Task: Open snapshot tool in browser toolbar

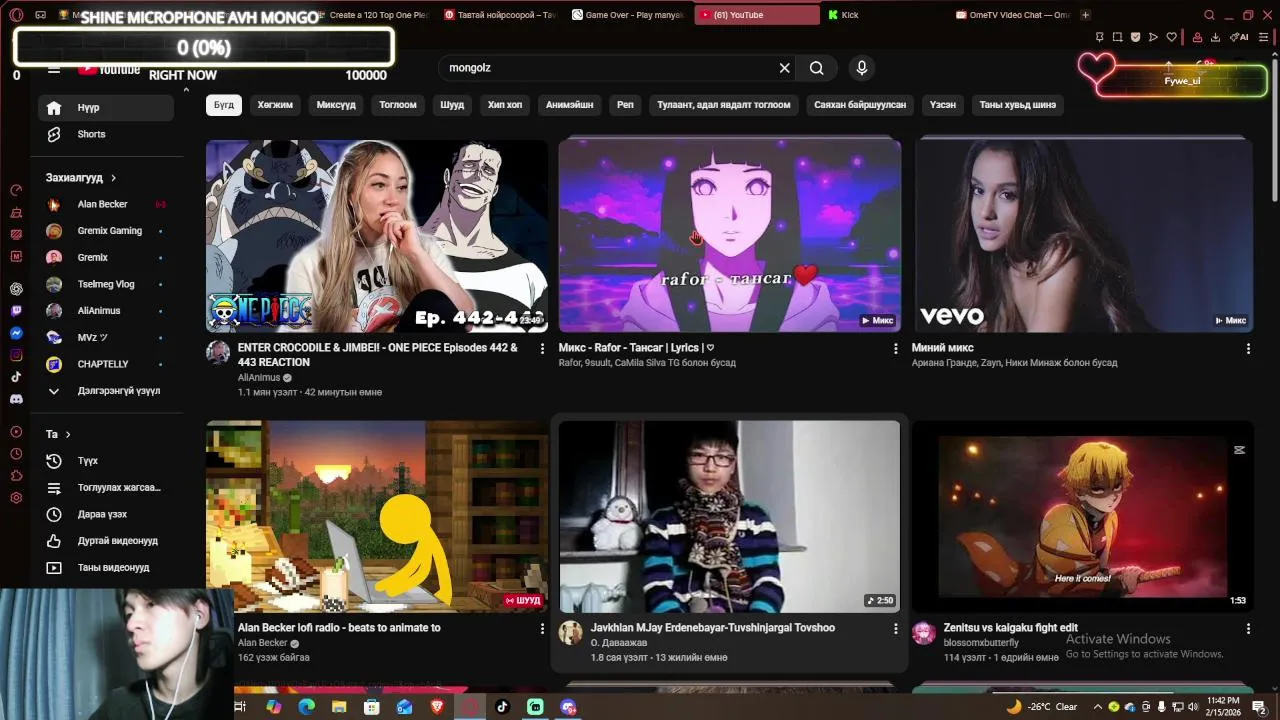Action: pos(1117,37)
